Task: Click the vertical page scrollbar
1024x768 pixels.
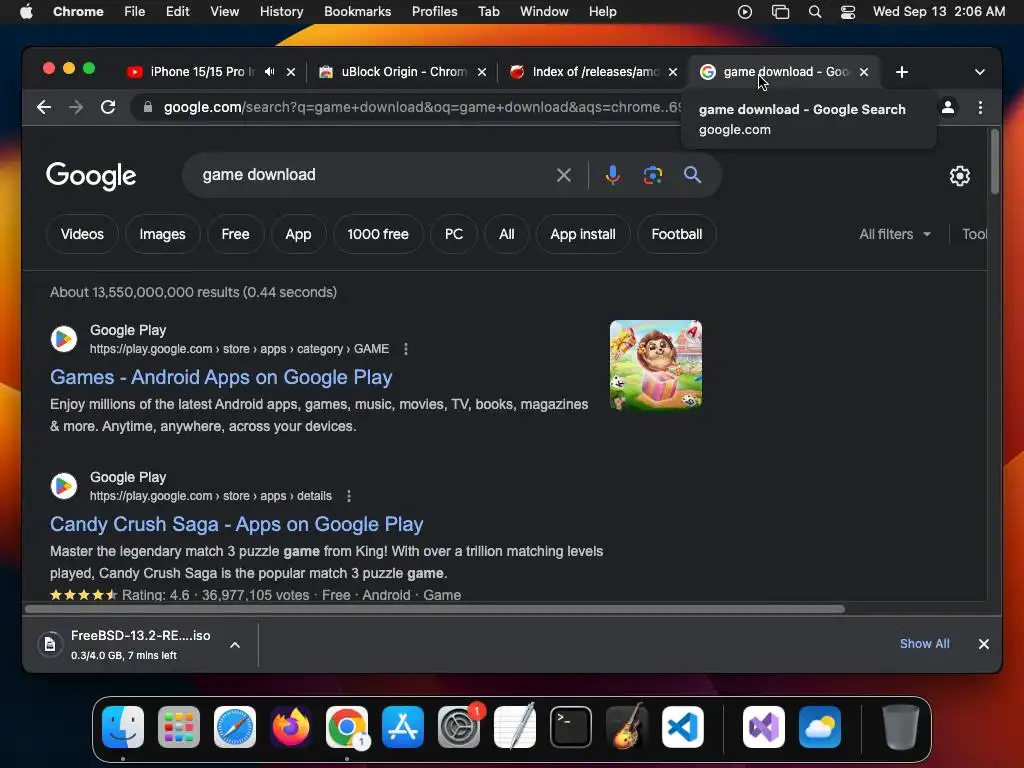Action: 995,162
